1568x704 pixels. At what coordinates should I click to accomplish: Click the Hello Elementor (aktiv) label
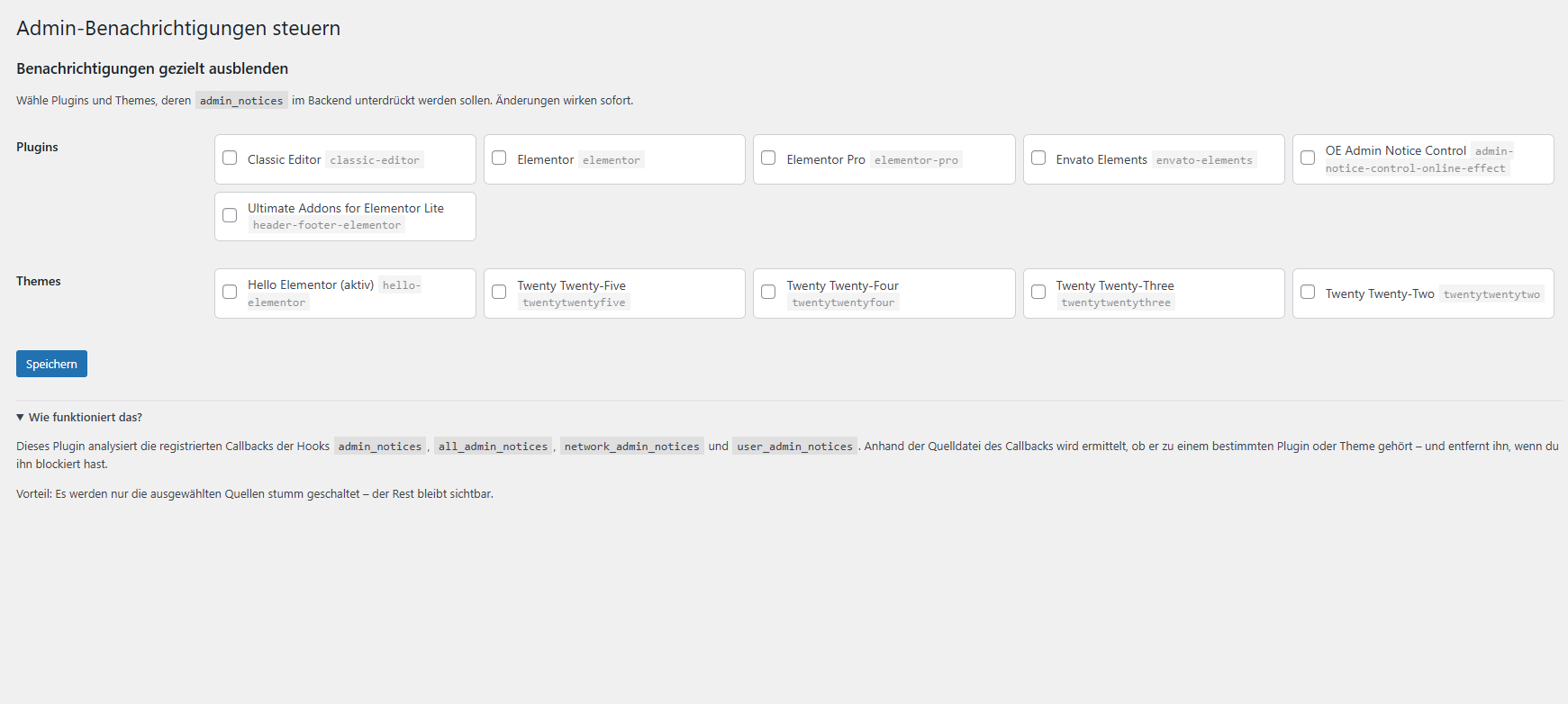point(310,284)
